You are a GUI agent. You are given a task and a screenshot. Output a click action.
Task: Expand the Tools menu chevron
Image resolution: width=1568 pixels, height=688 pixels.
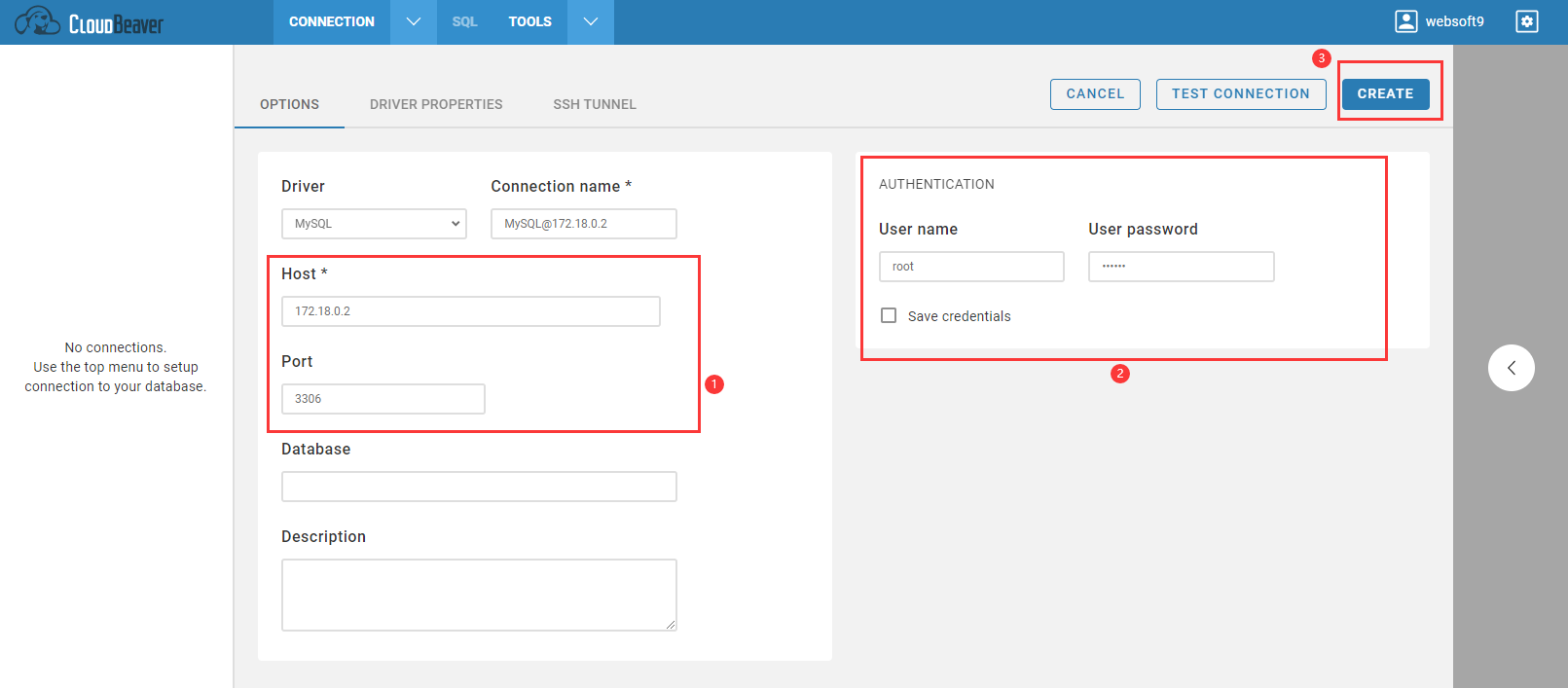tap(591, 21)
